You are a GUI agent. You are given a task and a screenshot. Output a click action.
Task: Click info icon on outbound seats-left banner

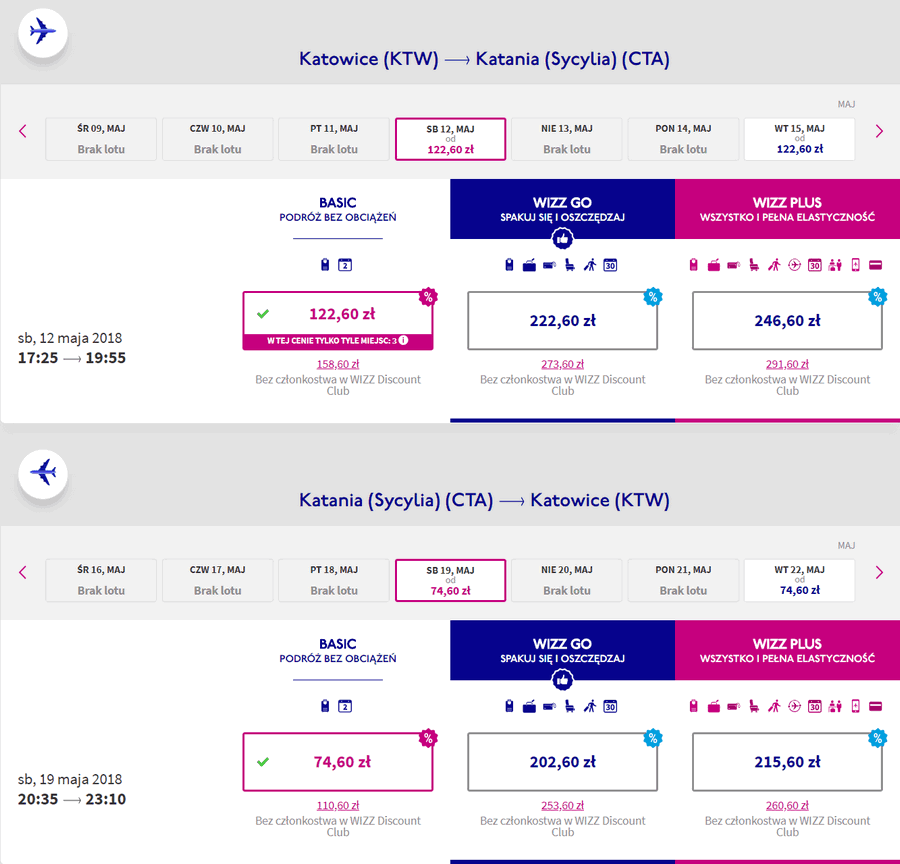404,340
